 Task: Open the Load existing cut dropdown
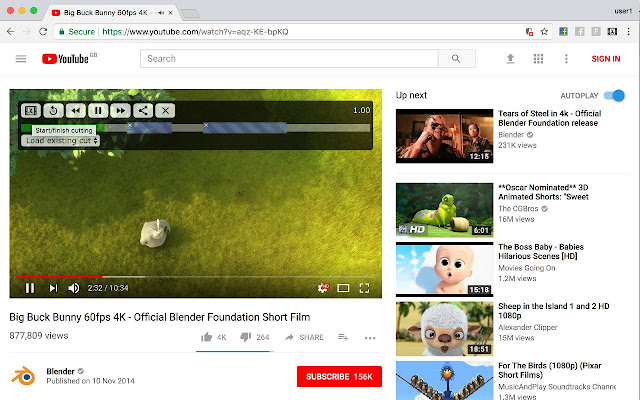tap(60, 140)
